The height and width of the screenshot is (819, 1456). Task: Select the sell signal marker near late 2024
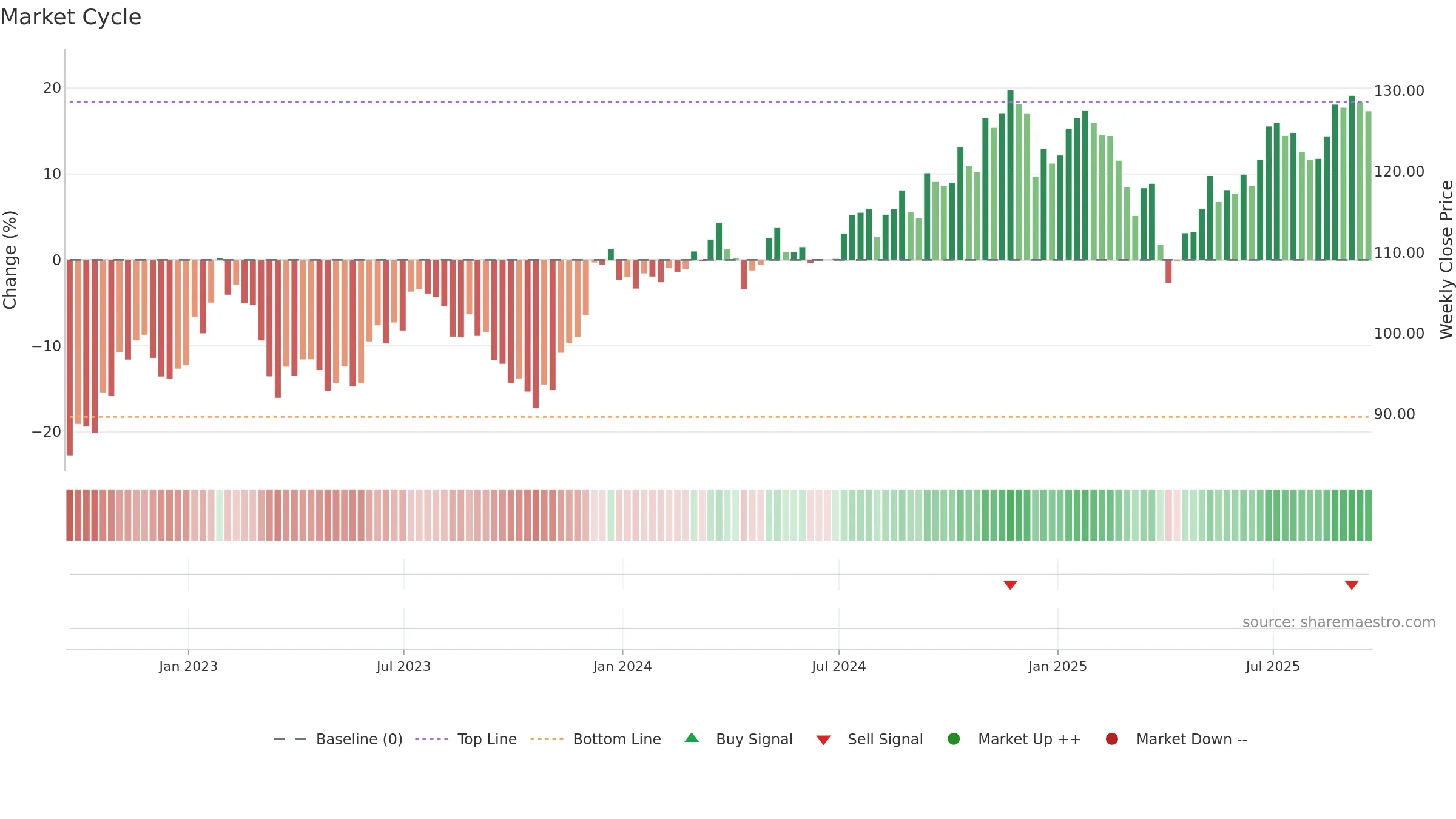coord(1010,585)
